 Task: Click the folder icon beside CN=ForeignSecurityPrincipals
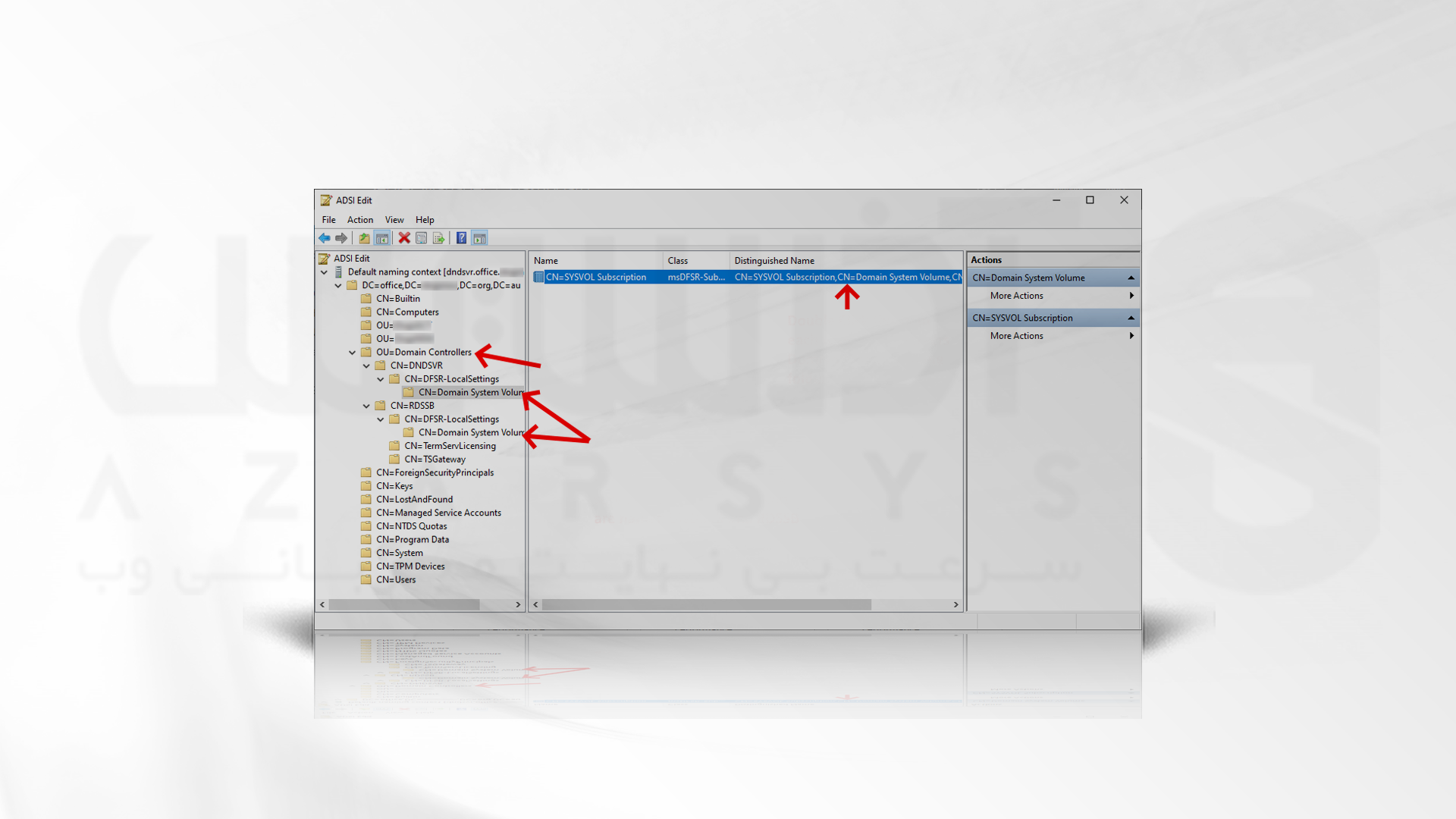coord(366,472)
